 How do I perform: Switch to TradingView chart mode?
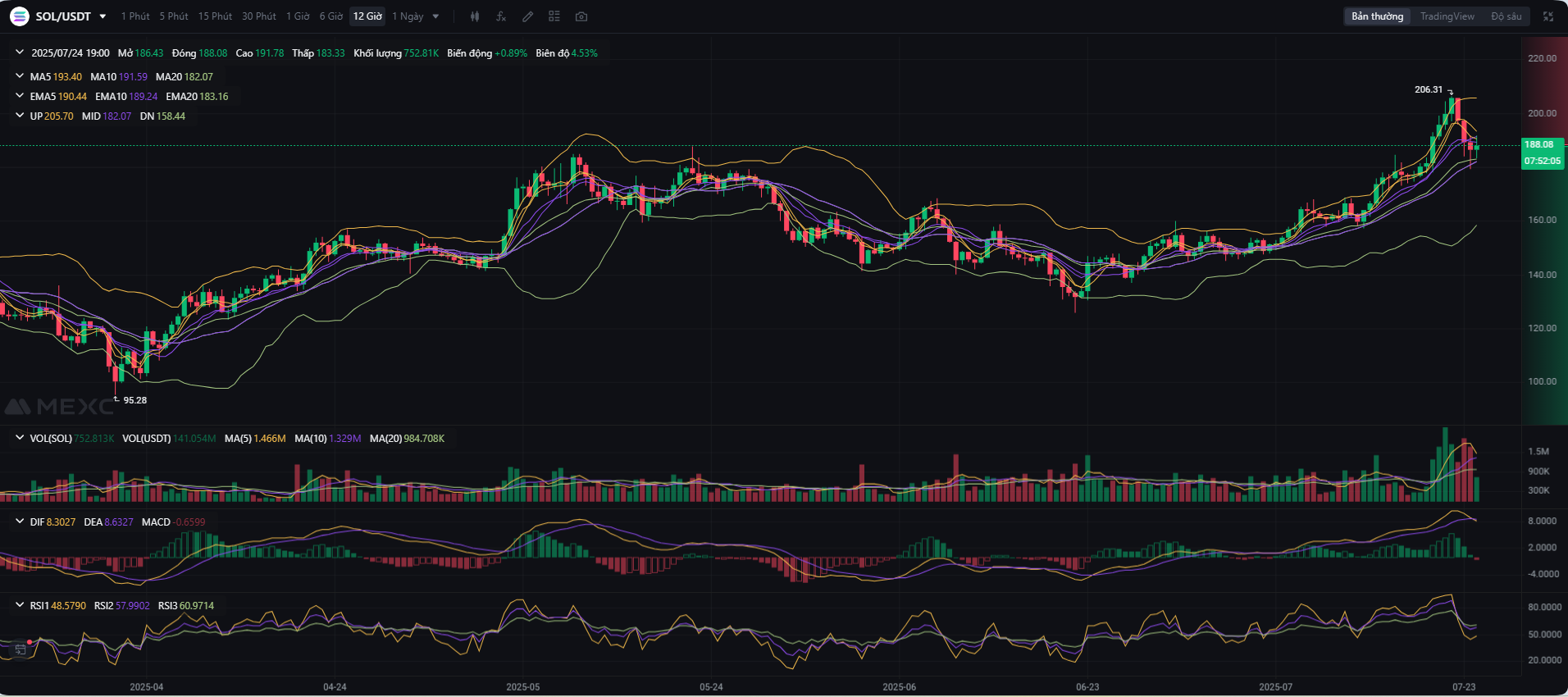point(1447,16)
